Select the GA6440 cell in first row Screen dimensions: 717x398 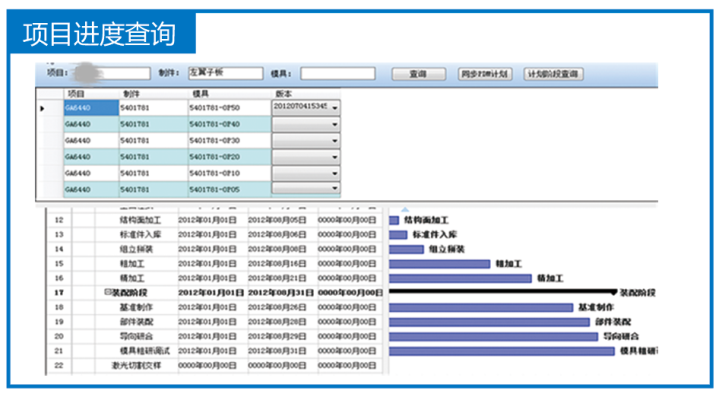(91, 108)
